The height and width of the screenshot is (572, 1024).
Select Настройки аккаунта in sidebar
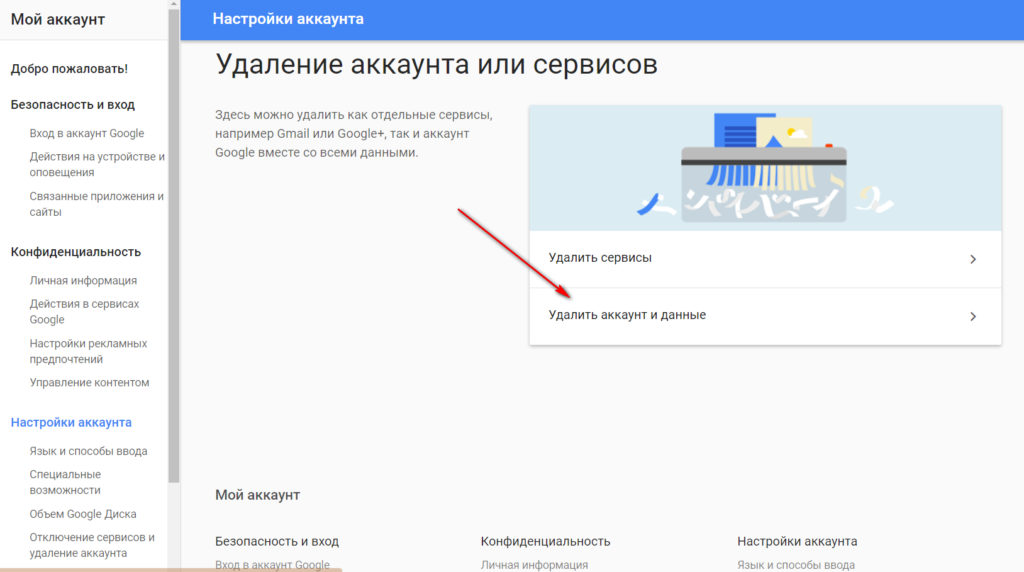coord(71,422)
